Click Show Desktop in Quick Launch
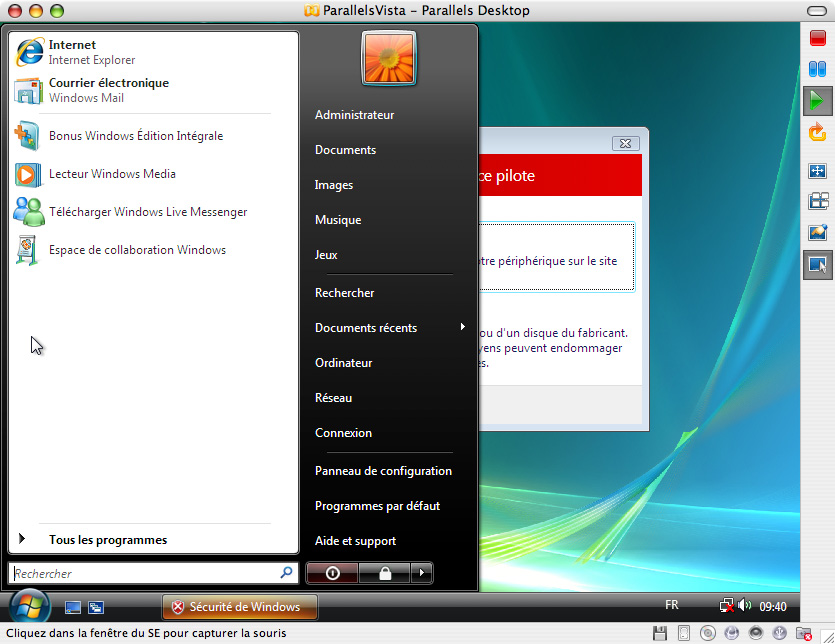Image resolution: width=835 pixels, height=644 pixels. coord(72,607)
